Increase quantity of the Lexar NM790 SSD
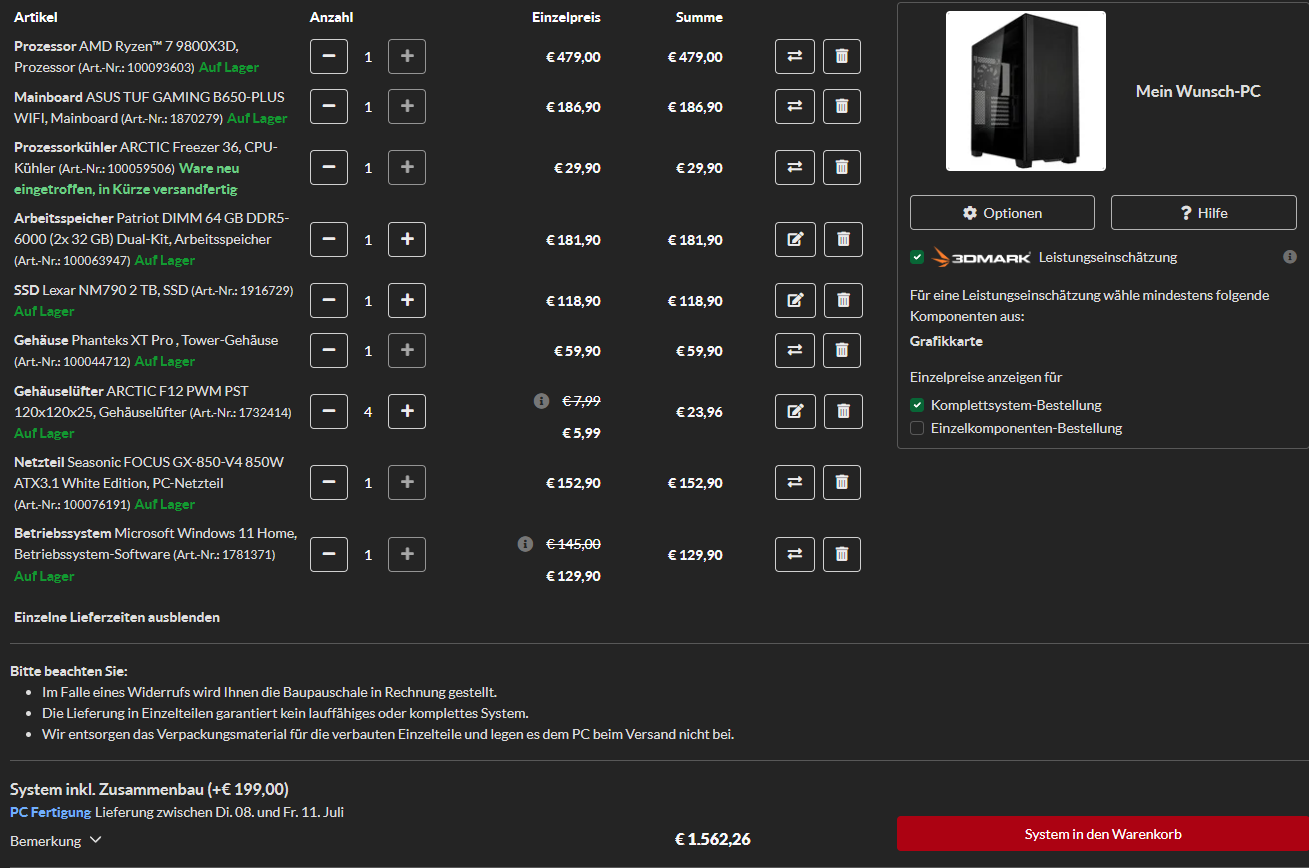 407,300
